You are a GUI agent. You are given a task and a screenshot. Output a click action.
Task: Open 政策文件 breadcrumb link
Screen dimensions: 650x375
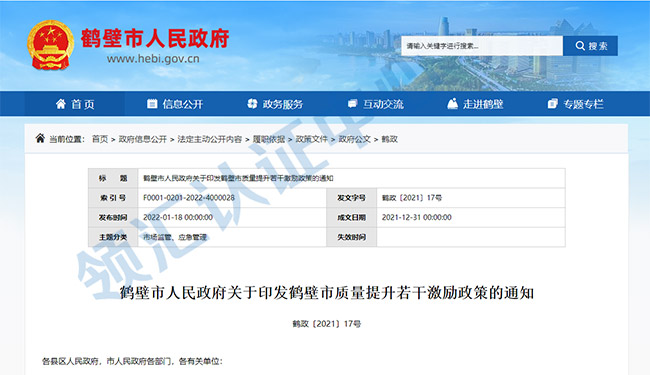pyautogui.click(x=311, y=139)
